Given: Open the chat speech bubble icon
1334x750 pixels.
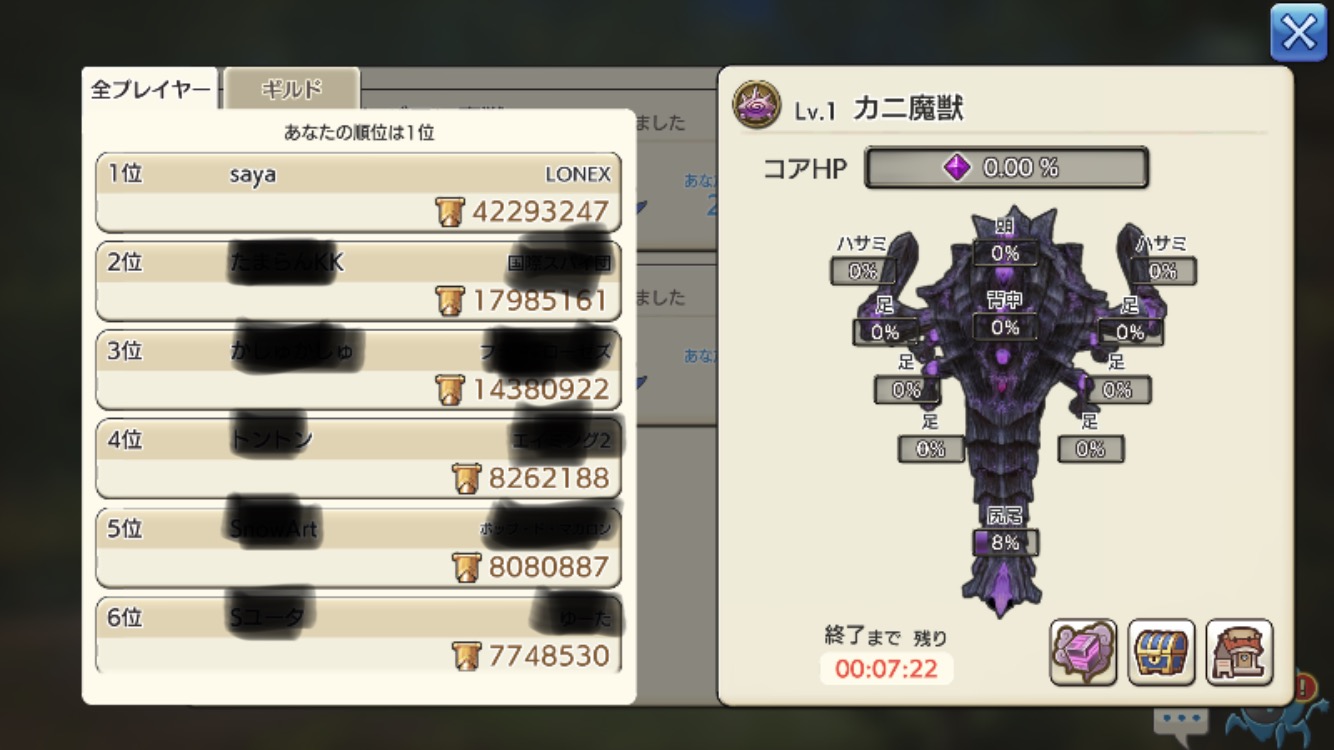Looking at the screenshot, I should point(1180,720).
